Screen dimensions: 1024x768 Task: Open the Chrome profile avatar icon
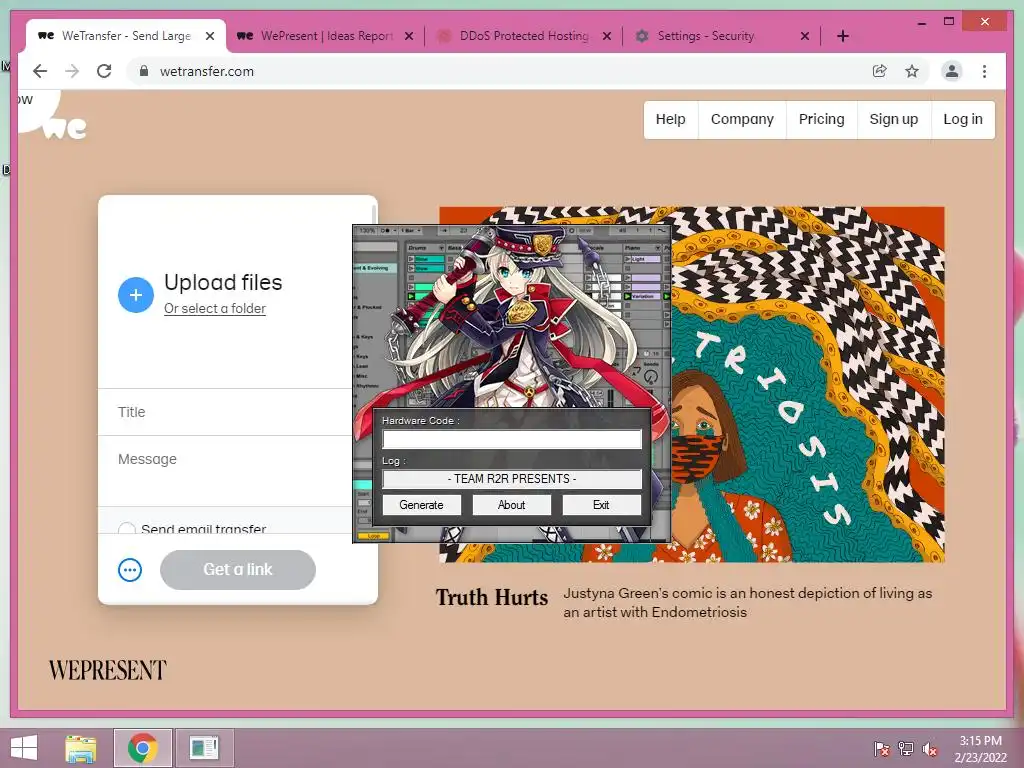pos(952,71)
